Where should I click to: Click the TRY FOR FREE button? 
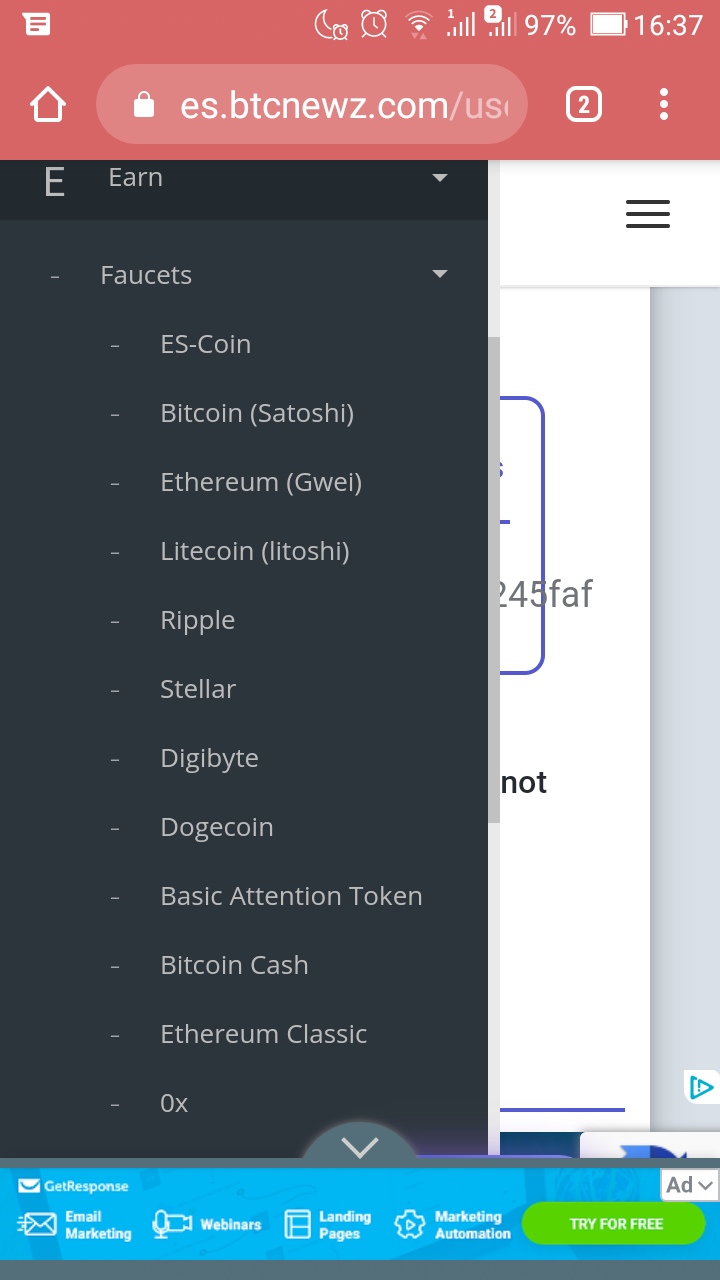[616, 1224]
